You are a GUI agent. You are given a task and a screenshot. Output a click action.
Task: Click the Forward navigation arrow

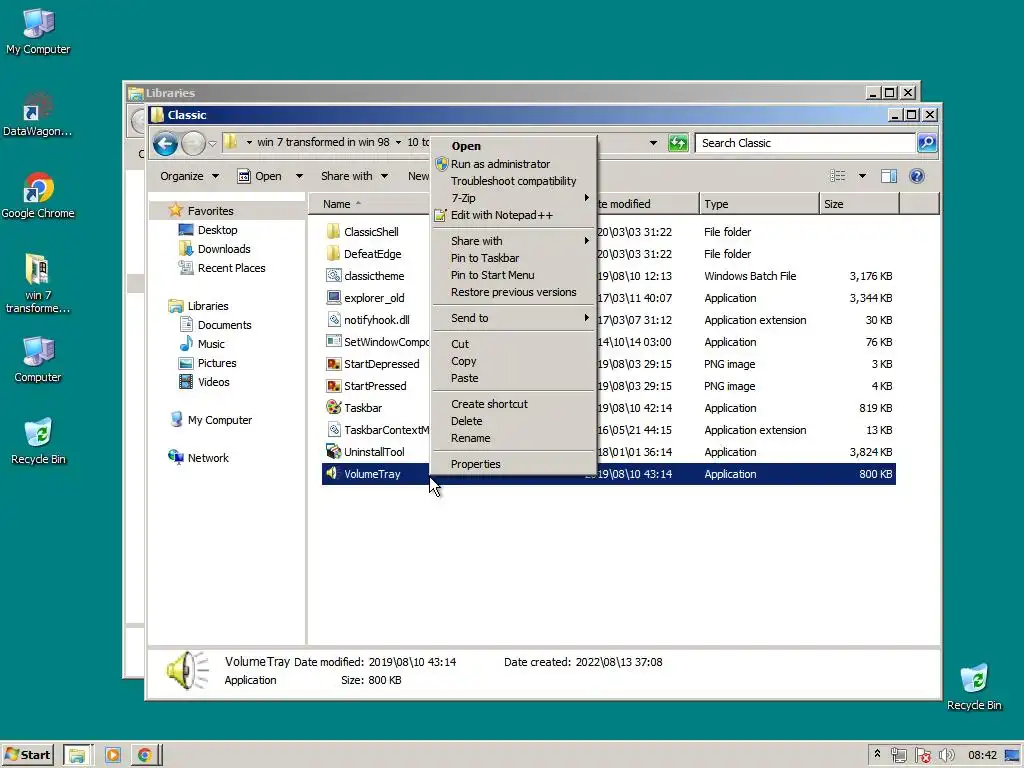tap(193, 143)
